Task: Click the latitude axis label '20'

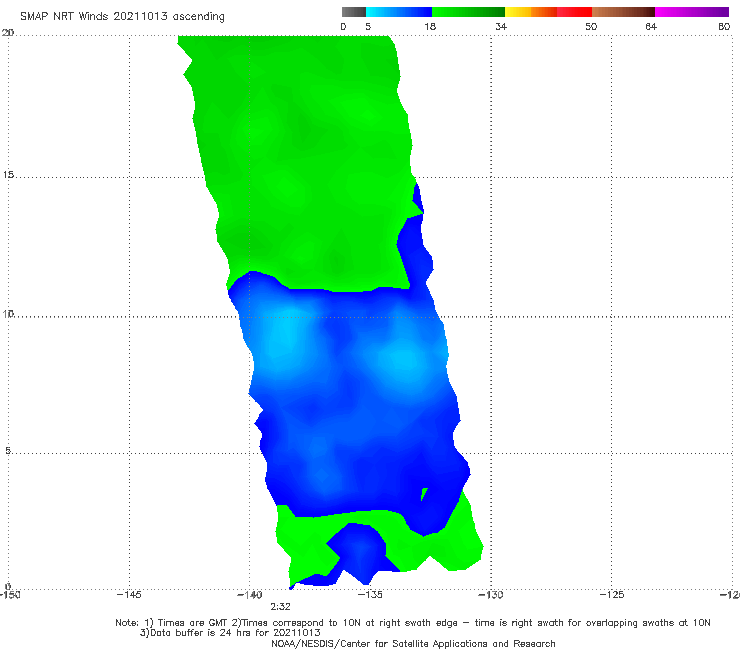Action: click(x=8, y=33)
